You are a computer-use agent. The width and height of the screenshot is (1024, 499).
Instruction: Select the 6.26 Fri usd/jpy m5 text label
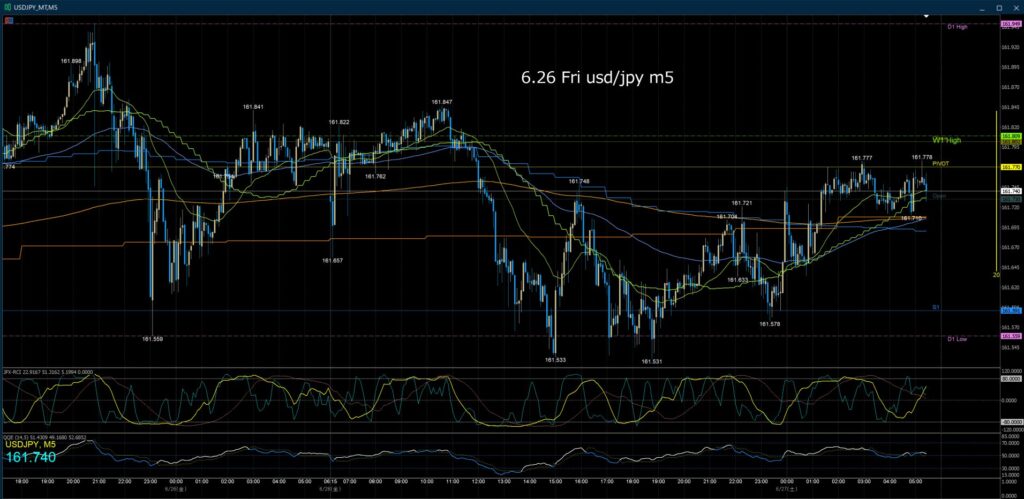[597, 78]
